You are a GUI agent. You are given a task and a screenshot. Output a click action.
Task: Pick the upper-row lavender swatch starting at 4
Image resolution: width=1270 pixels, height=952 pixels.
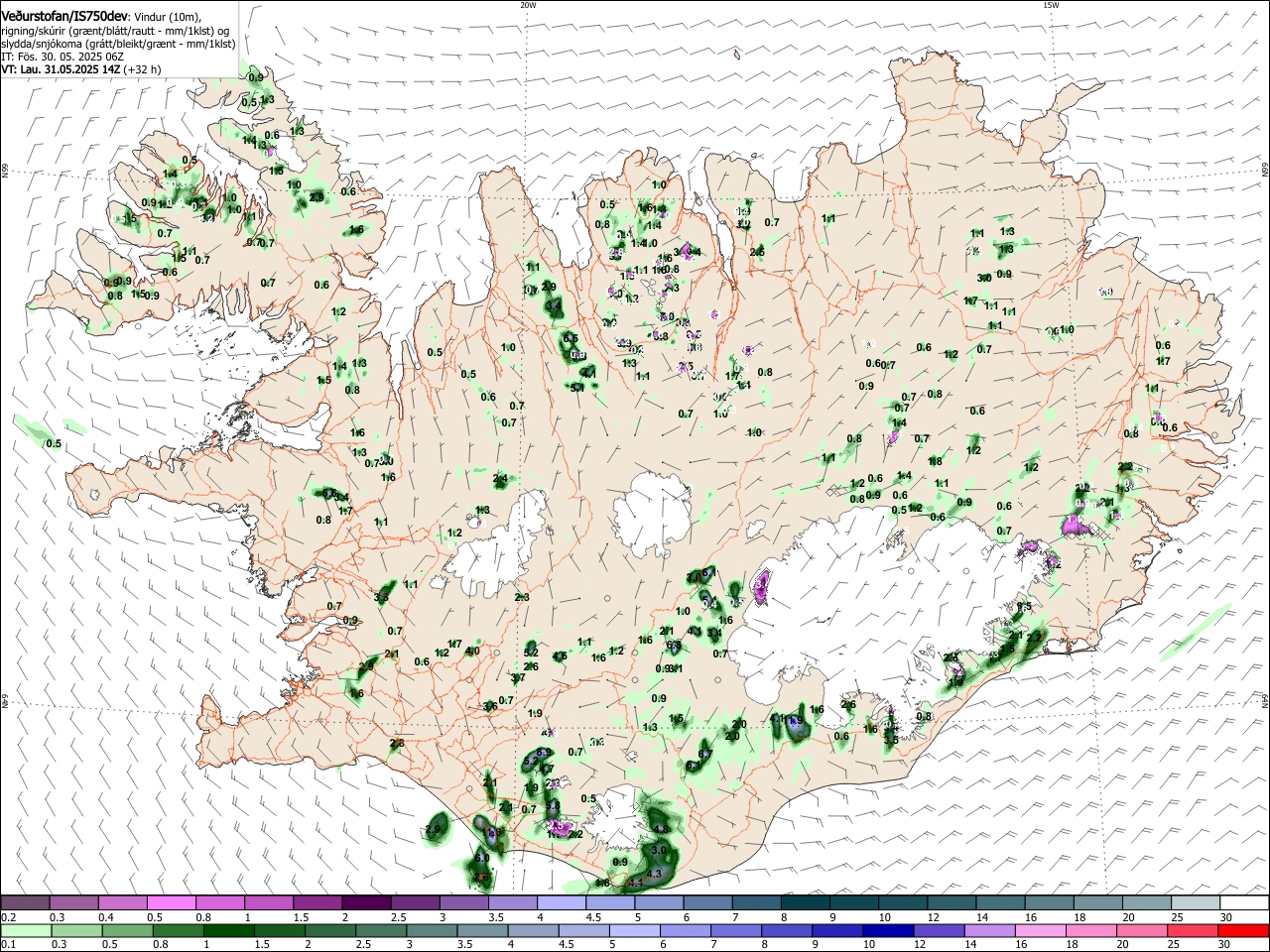pyautogui.click(x=560, y=902)
